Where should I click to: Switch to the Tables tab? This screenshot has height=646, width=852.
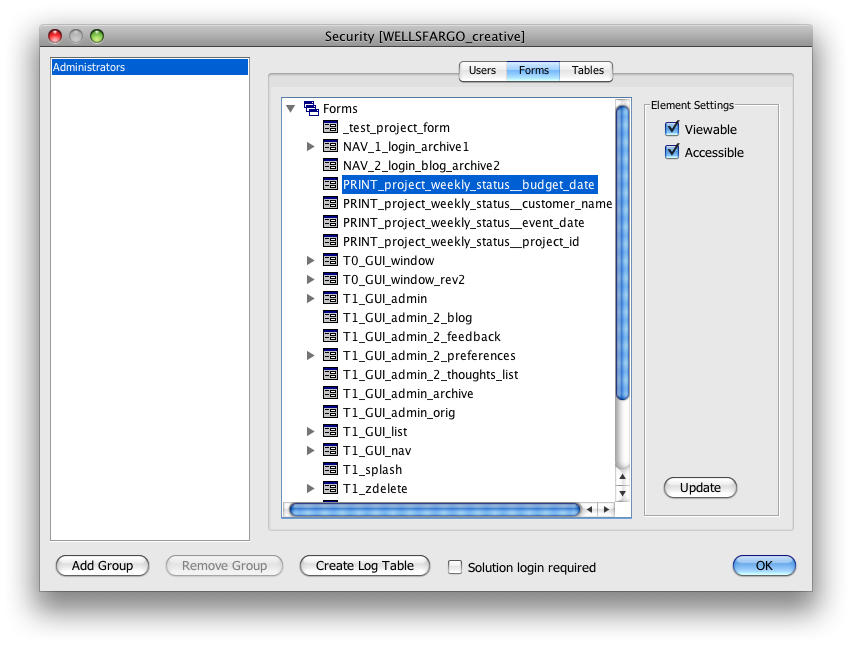[587, 71]
